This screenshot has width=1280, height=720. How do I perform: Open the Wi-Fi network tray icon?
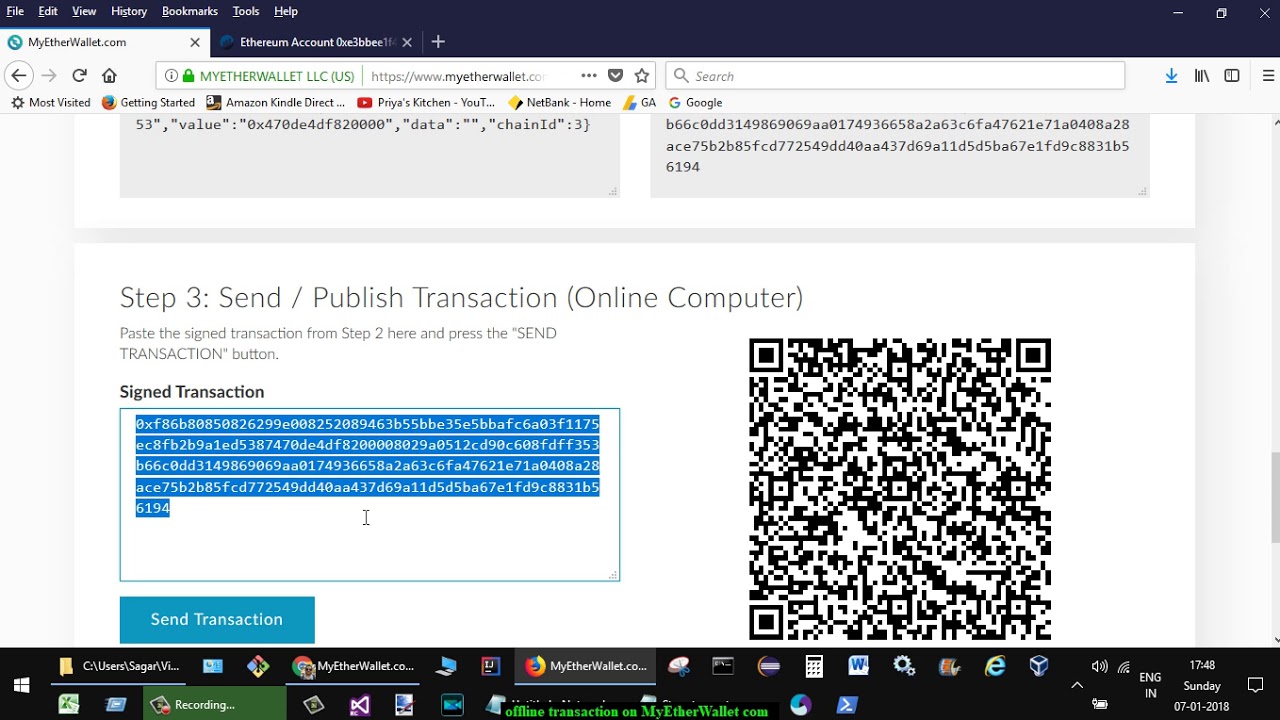click(x=1124, y=667)
